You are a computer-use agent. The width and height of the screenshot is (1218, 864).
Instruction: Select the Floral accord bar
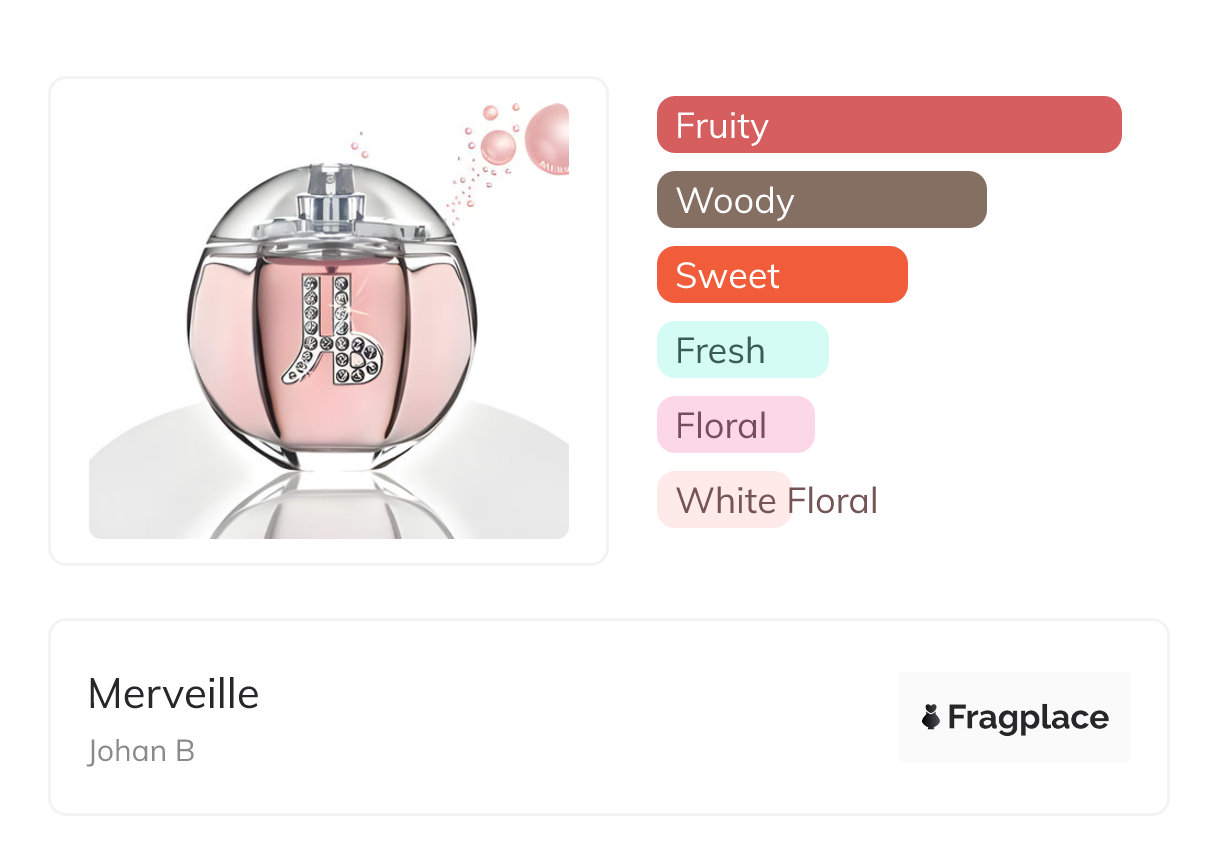pyautogui.click(x=735, y=425)
